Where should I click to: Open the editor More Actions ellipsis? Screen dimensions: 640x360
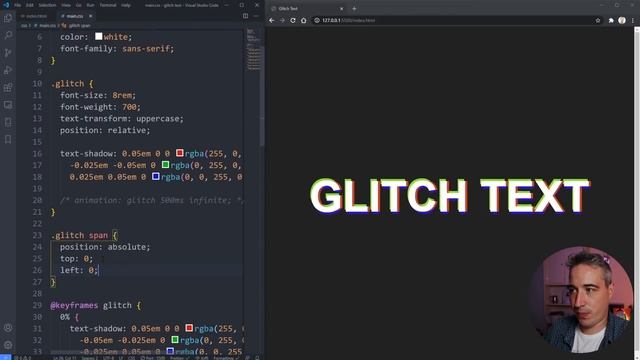click(x=256, y=16)
